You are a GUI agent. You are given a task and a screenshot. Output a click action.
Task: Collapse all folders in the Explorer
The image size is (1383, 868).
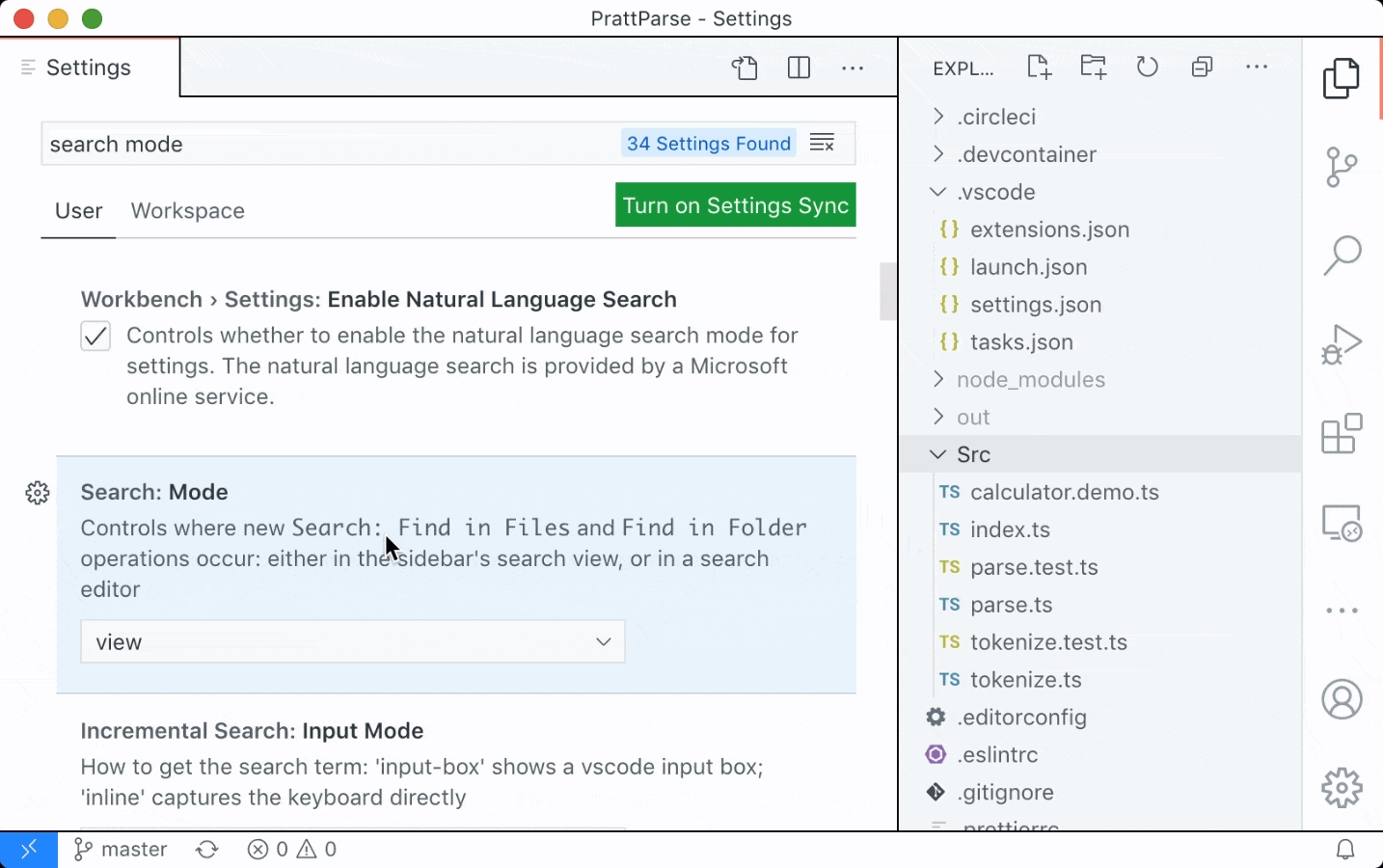pyautogui.click(x=1201, y=67)
